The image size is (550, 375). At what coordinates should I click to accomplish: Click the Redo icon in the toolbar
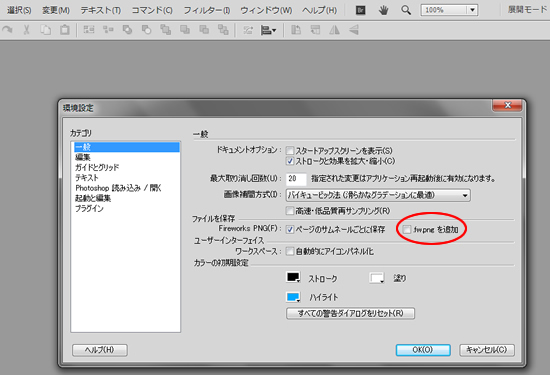click(x=7, y=30)
